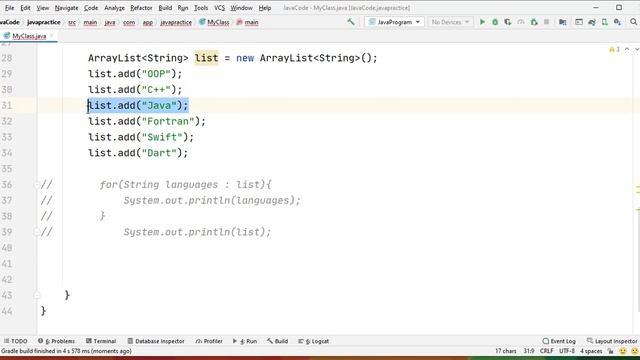Open the Build tool window
640x360 pixels.
(x=278, y=341)
